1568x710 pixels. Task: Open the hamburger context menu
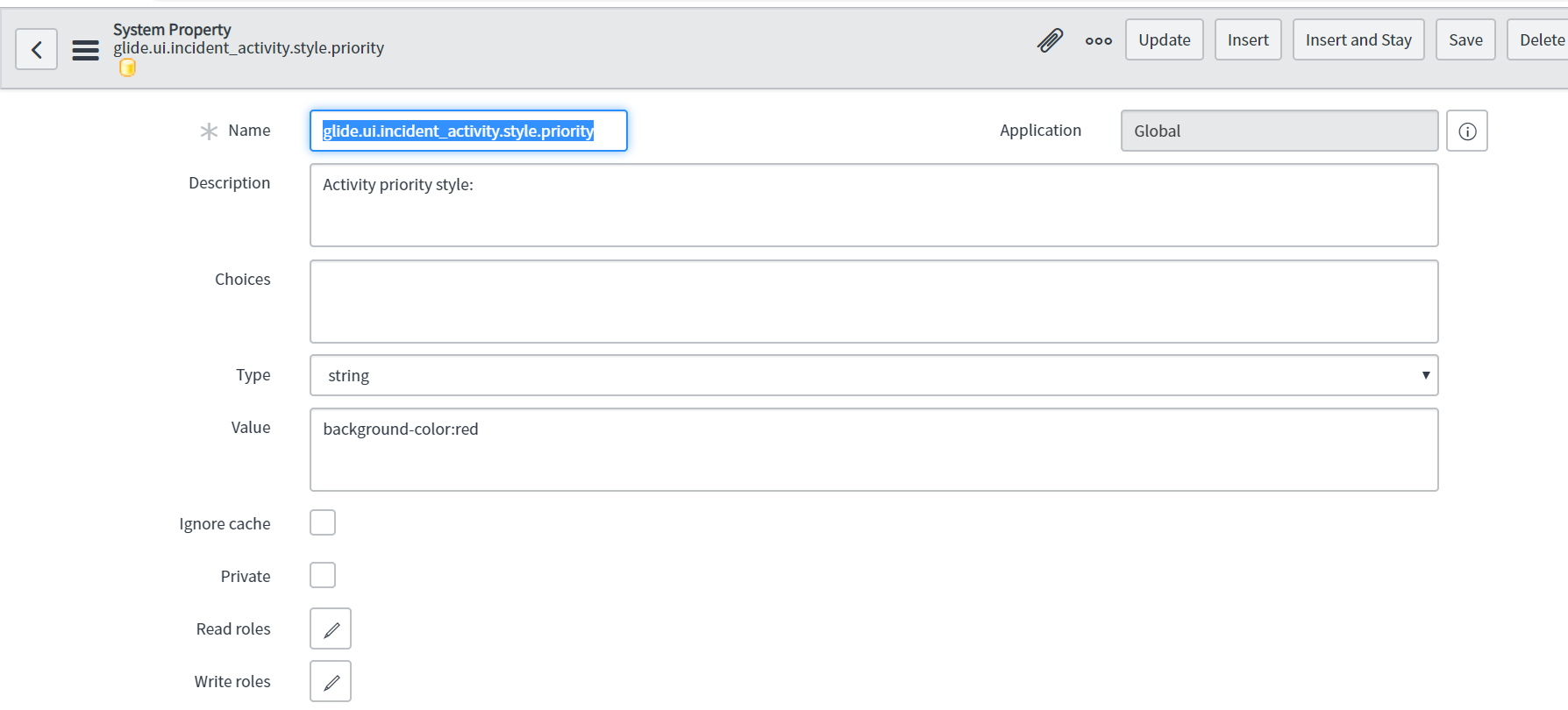click(x=85, y=50)
